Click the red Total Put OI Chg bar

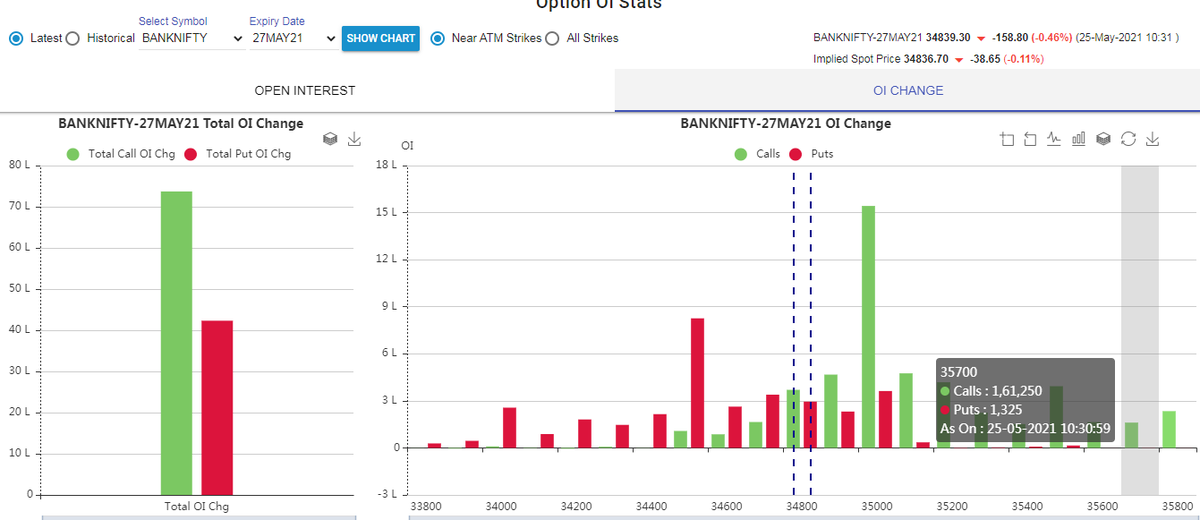tap(217, 407)
